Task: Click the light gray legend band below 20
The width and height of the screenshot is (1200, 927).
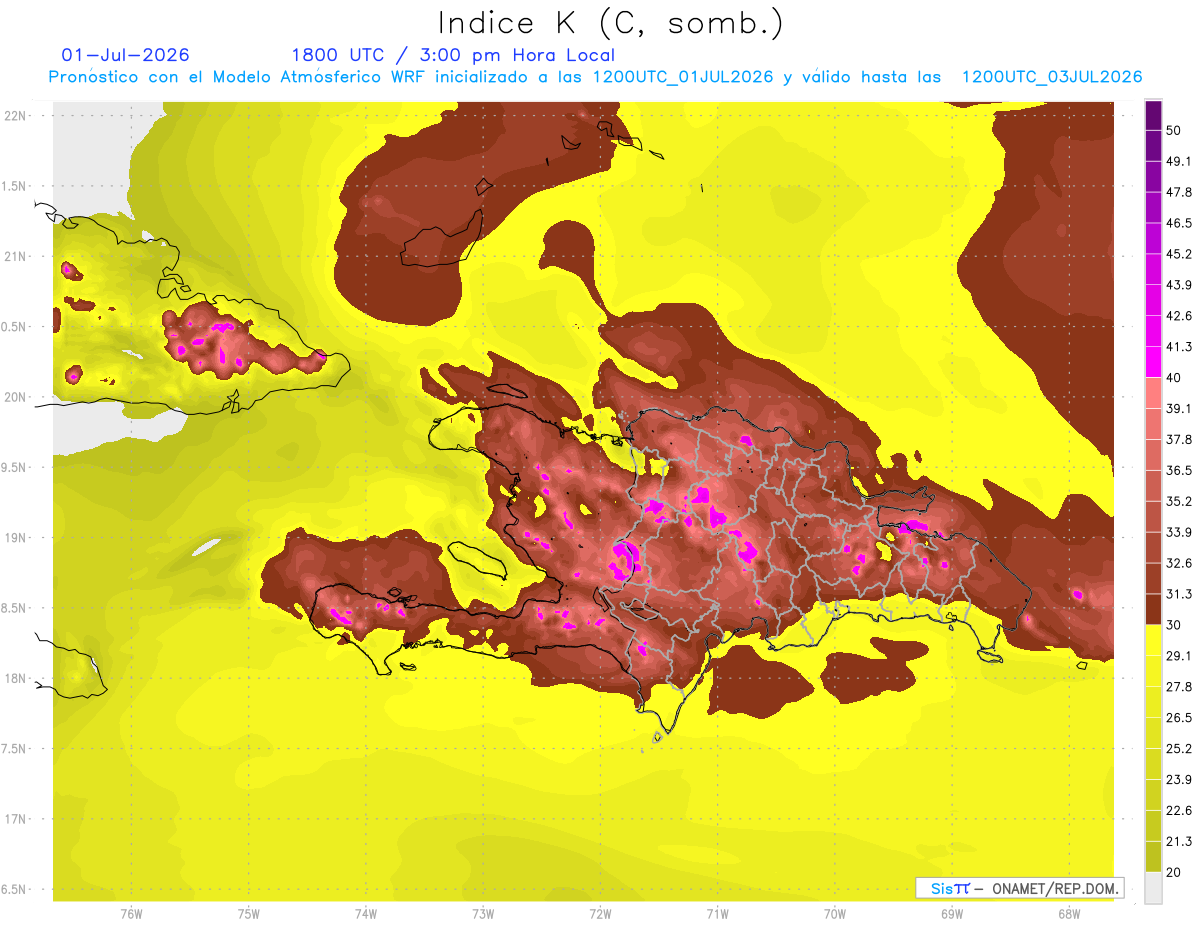Action: pyautogui.click(x=1153, y=887)
